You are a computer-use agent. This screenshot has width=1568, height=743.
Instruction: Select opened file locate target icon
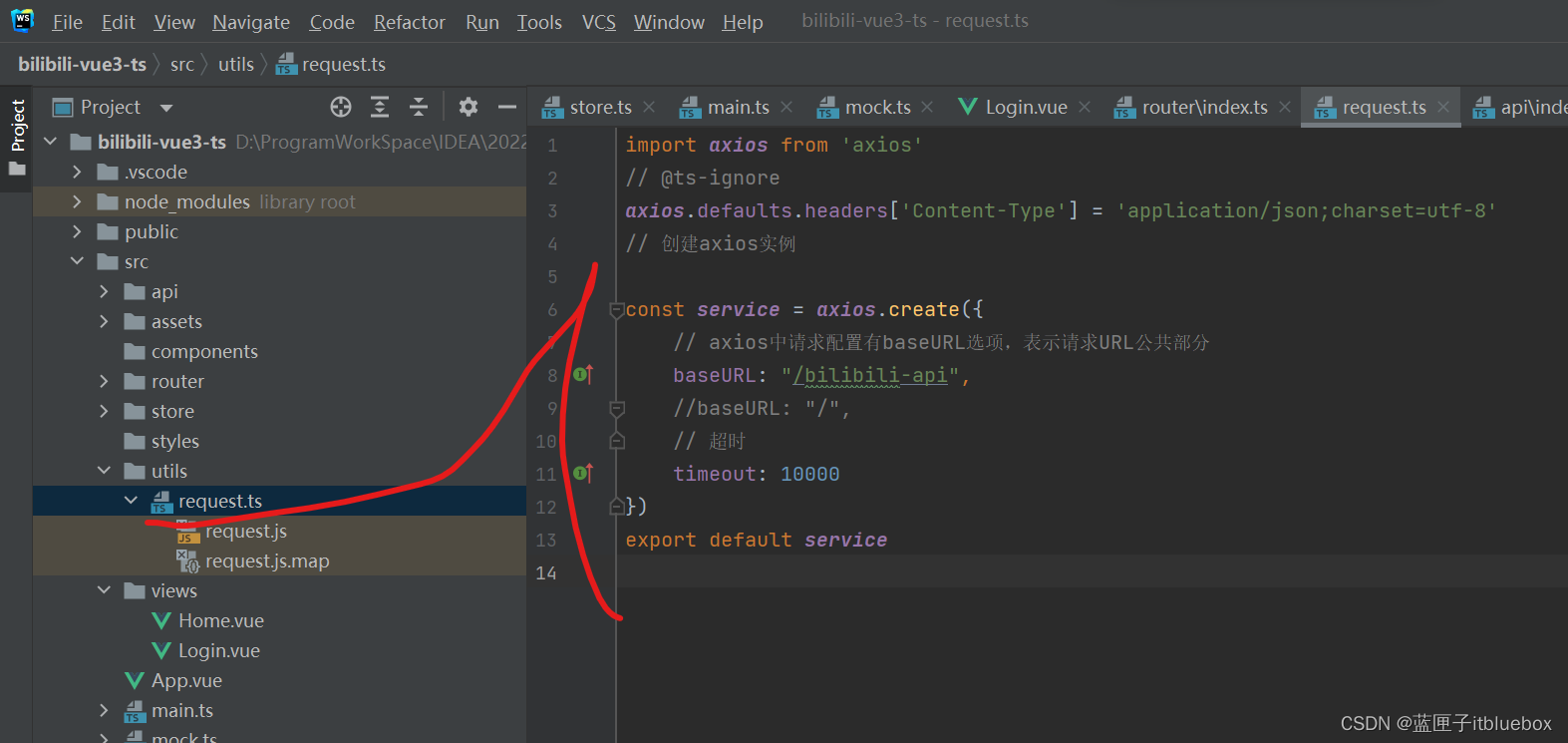pyautogui.click(x=341, y=107)
